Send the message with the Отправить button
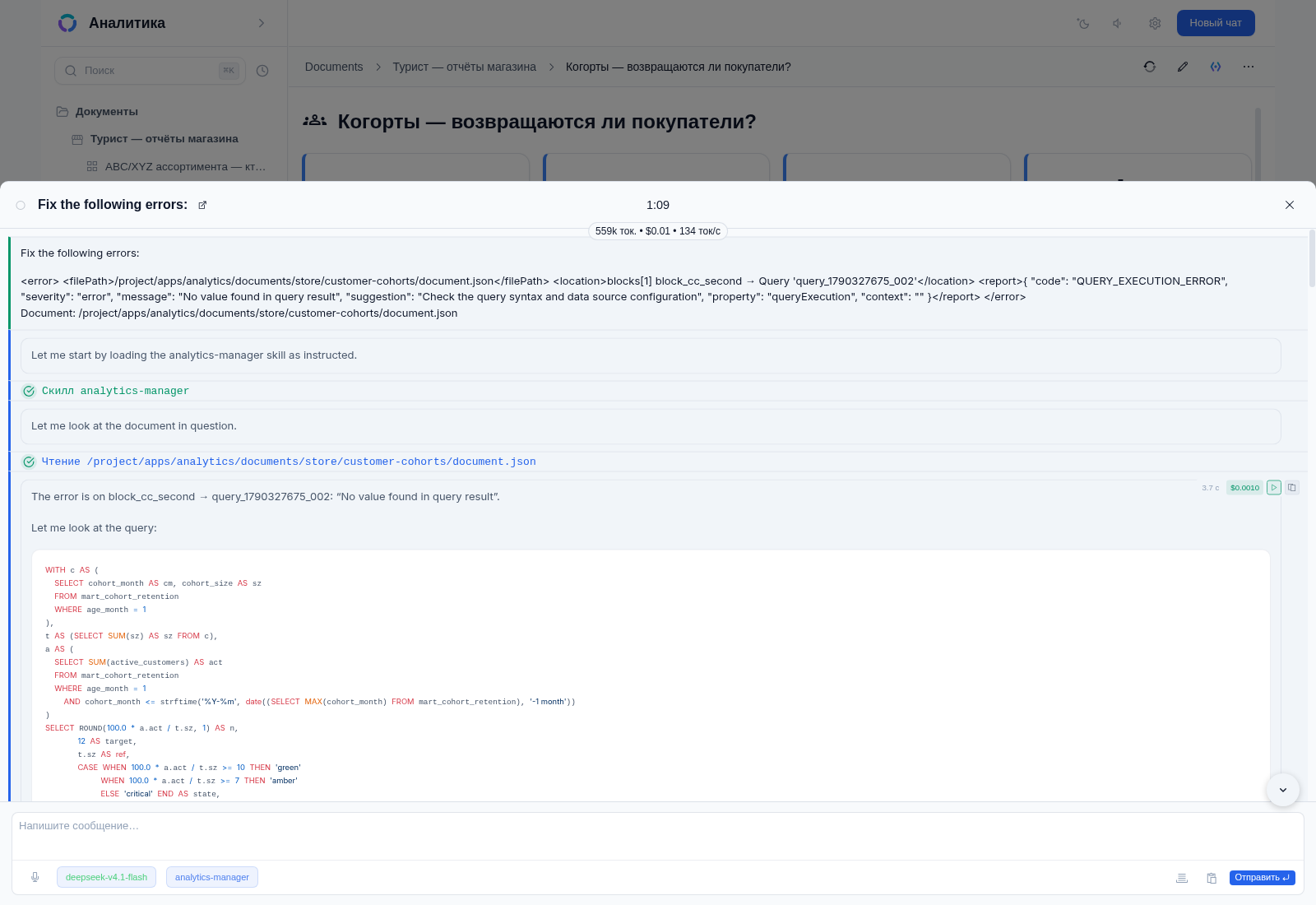This screenshot has height=905, width=1316. [1263, 878]
